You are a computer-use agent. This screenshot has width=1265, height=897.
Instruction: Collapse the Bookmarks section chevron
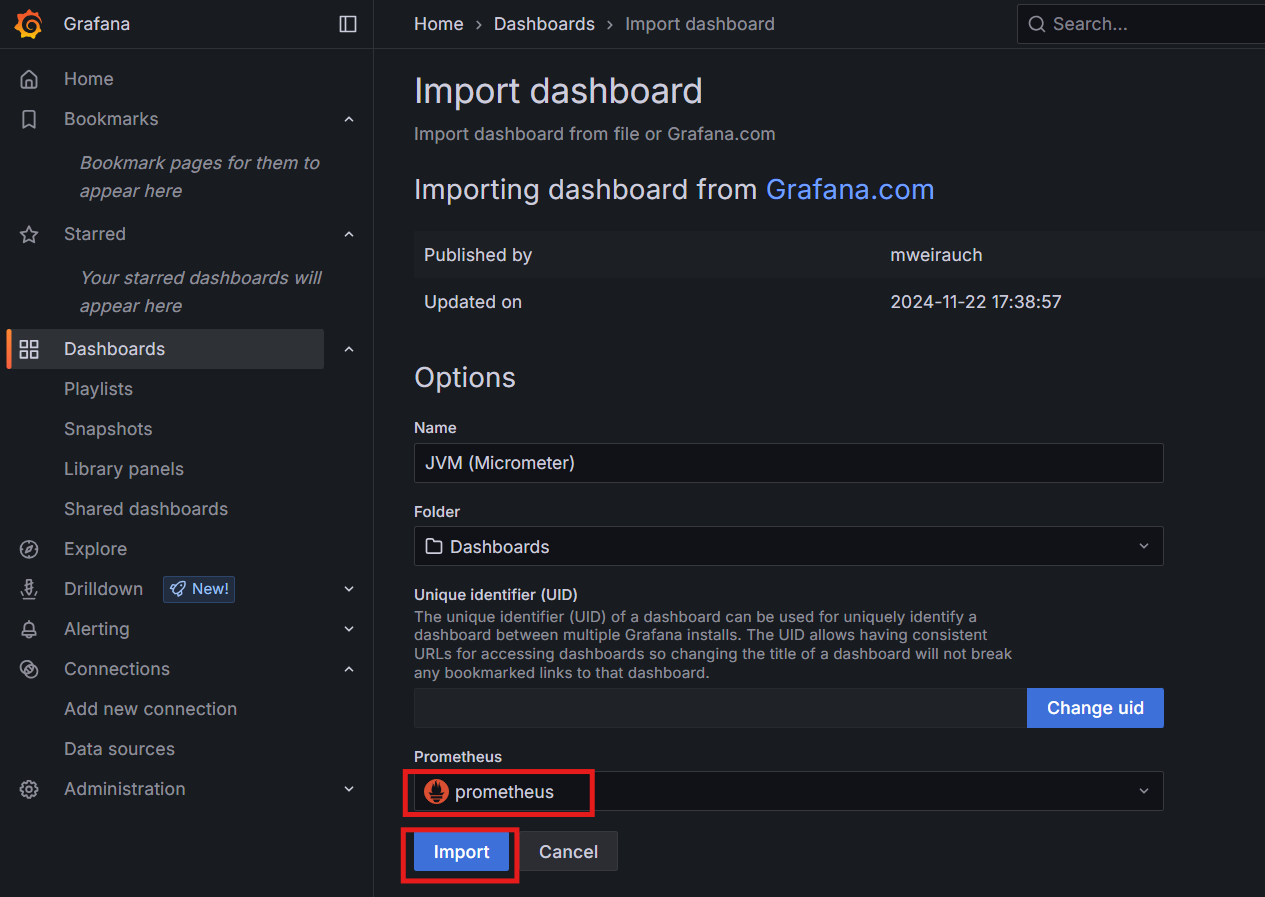point(349,119)
